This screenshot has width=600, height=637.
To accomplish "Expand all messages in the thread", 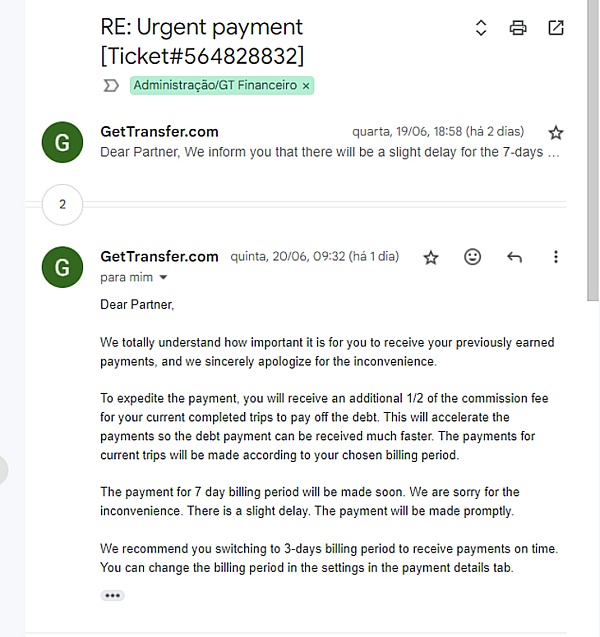I will coord(481,28).
